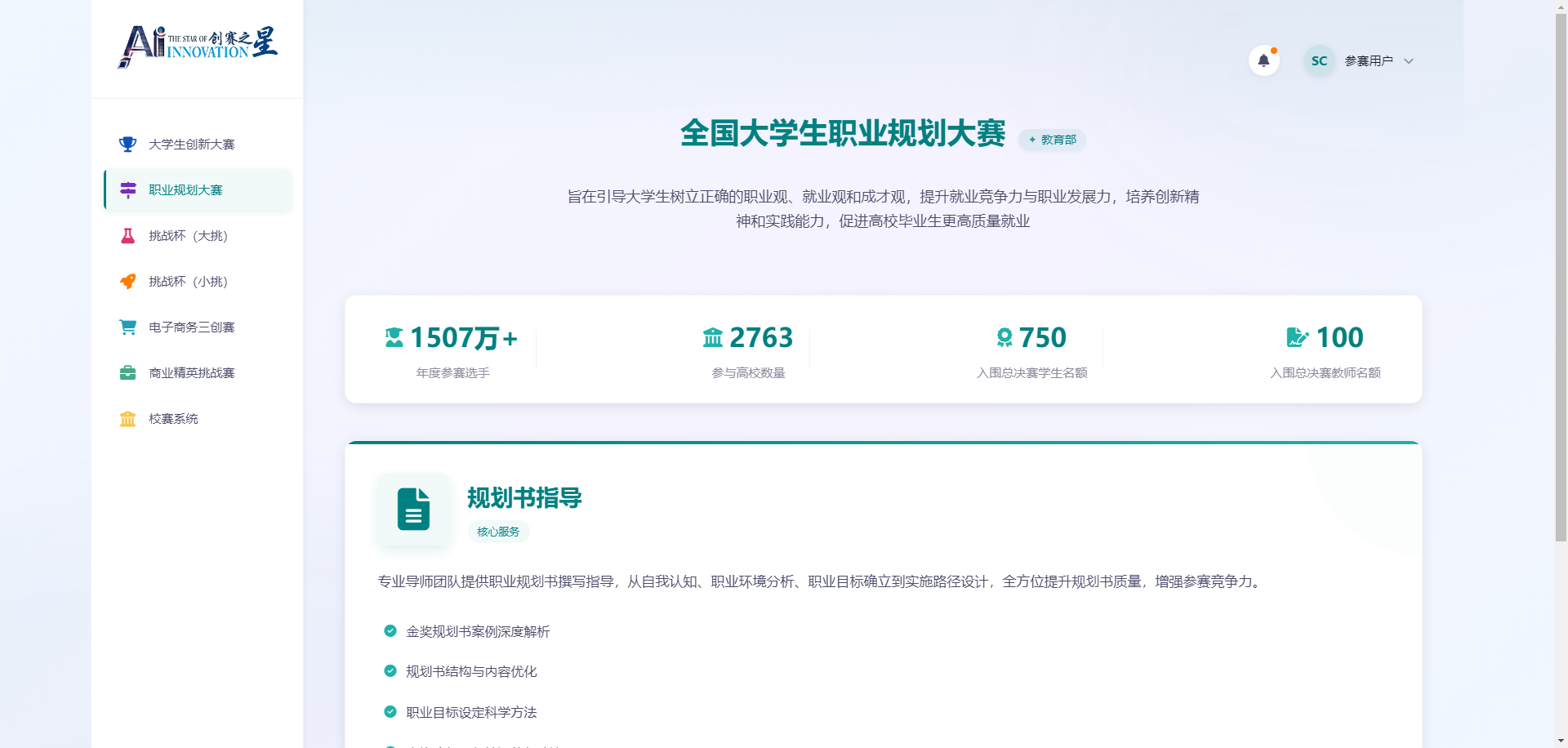Screen dimensions: 1568x748
Task: Click the flask icon for 挑战杯 (大挑)
Action: pyautogui.click(x=127, y=236)
